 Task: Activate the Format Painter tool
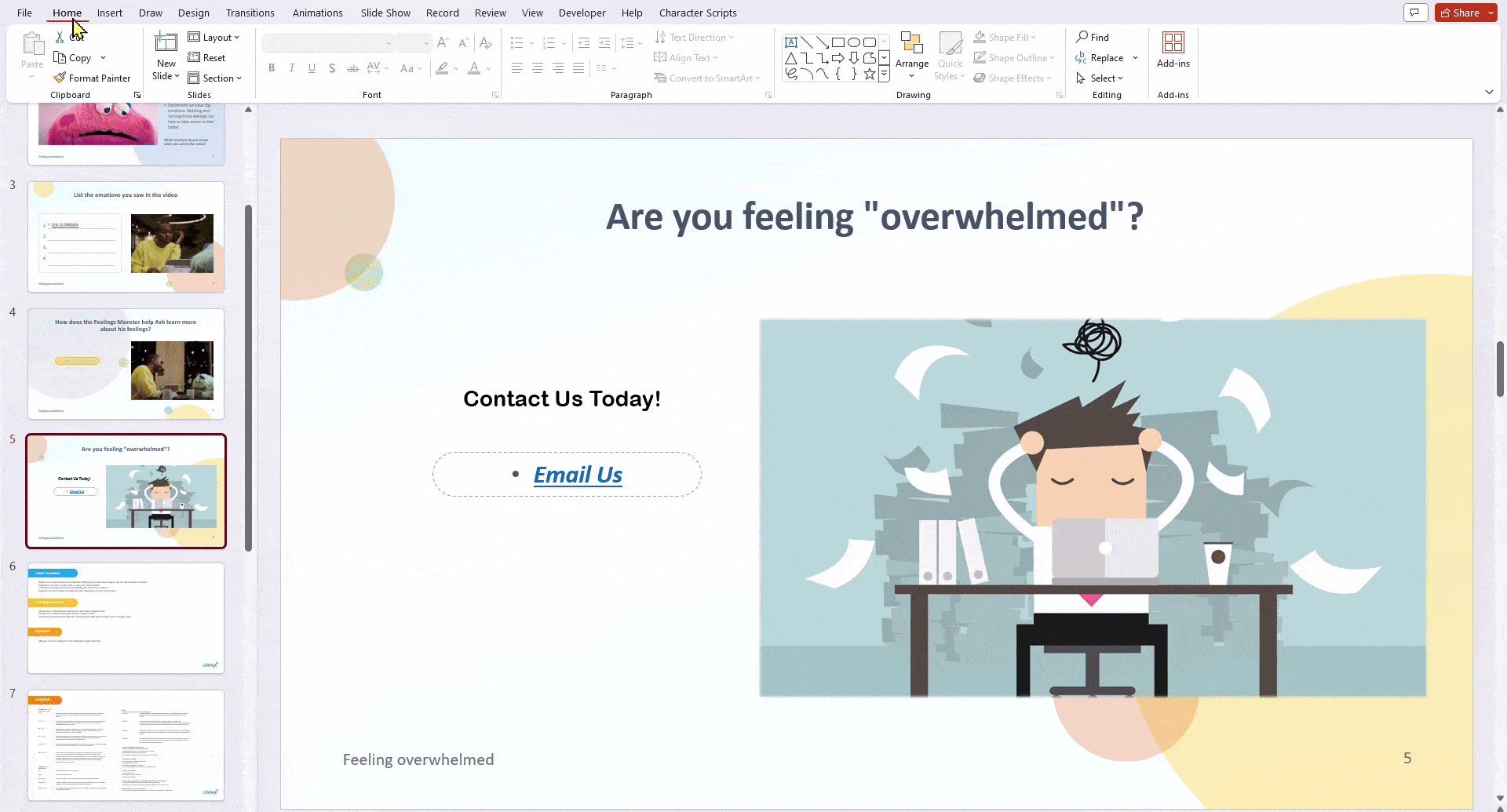(x=93, y=78)
